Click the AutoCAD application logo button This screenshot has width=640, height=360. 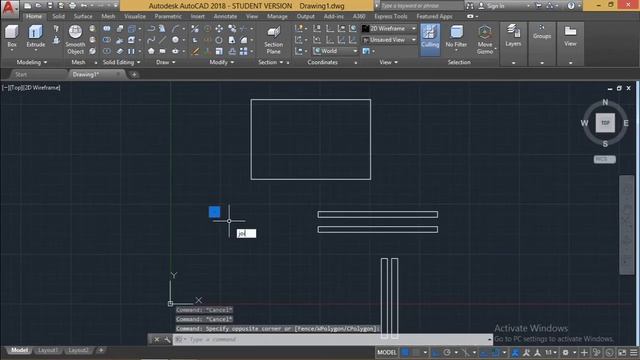coord(9,8)
